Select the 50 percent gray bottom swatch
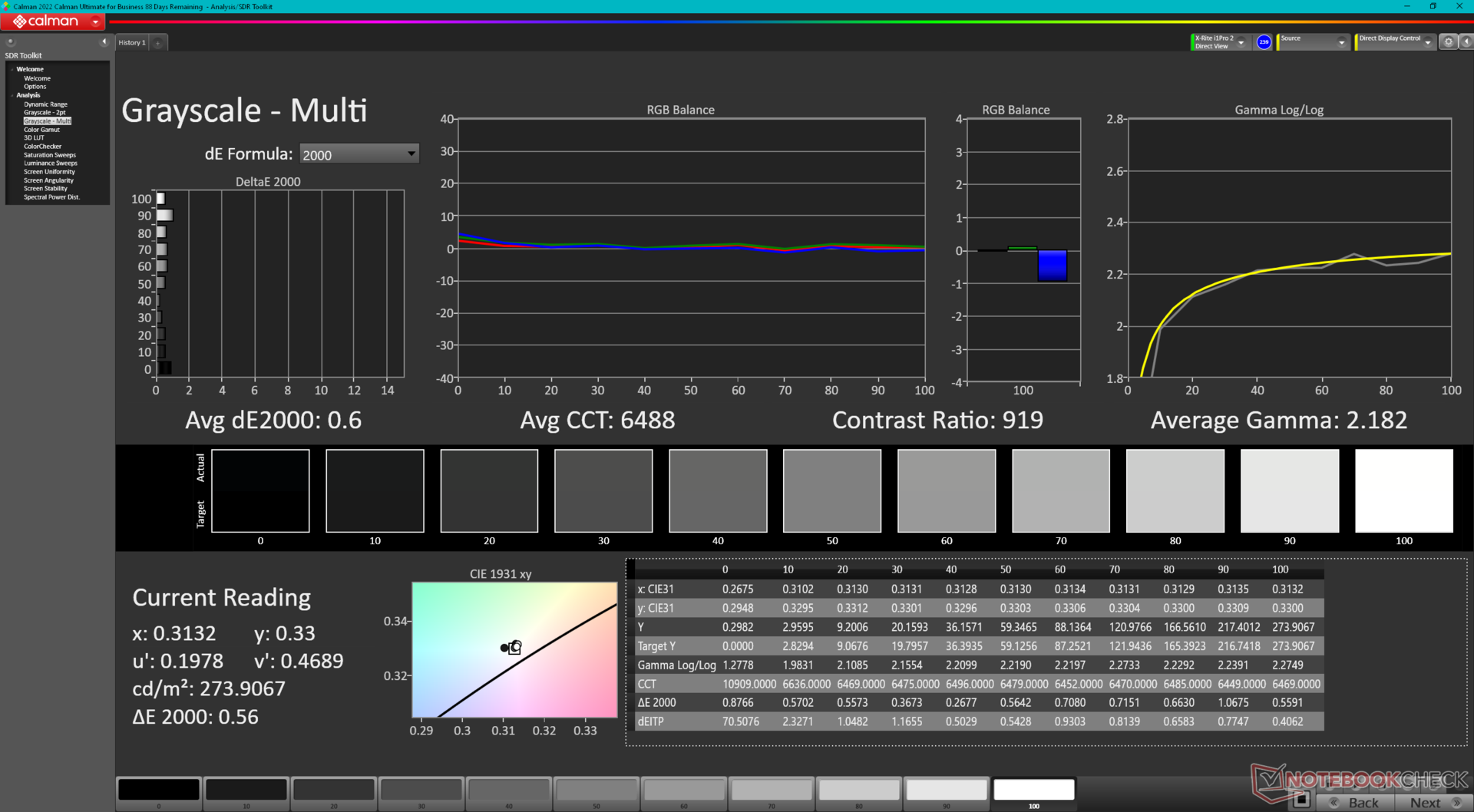Image resolution: width=1474 pixels, height=812 pixels. coord(597,790)
